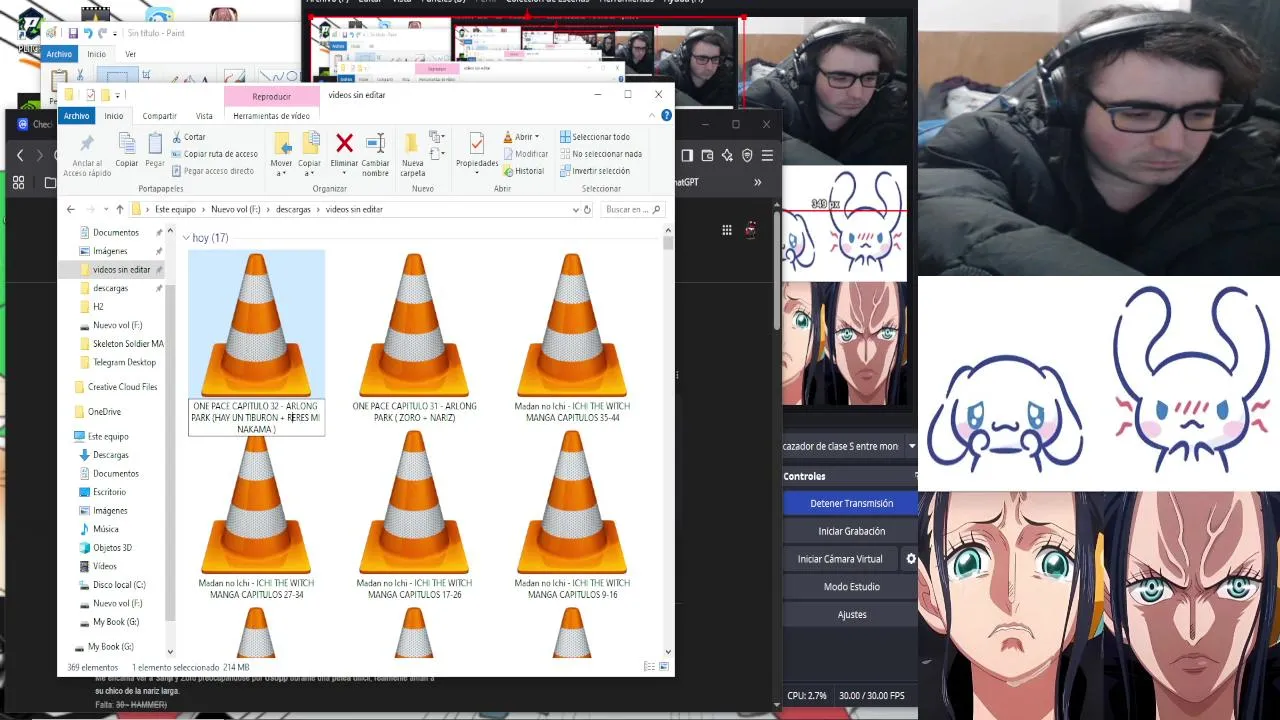Click Copiar ruta de acceso
The height and width of the screenshot is (720, 1280).
click(214, 154)
